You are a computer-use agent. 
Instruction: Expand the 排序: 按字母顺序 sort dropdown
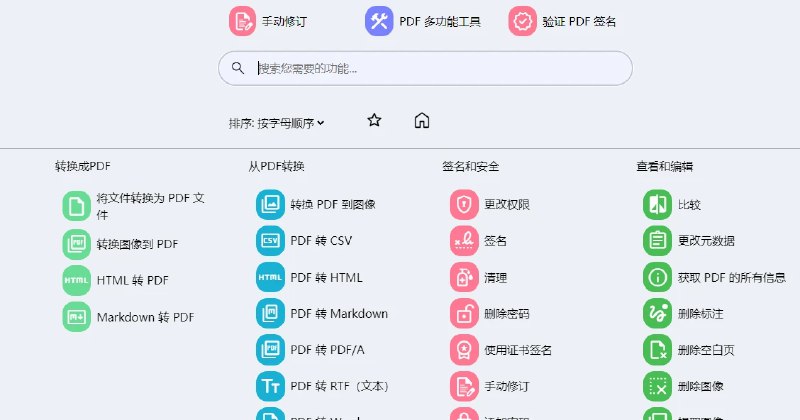[x=277, y=123]
